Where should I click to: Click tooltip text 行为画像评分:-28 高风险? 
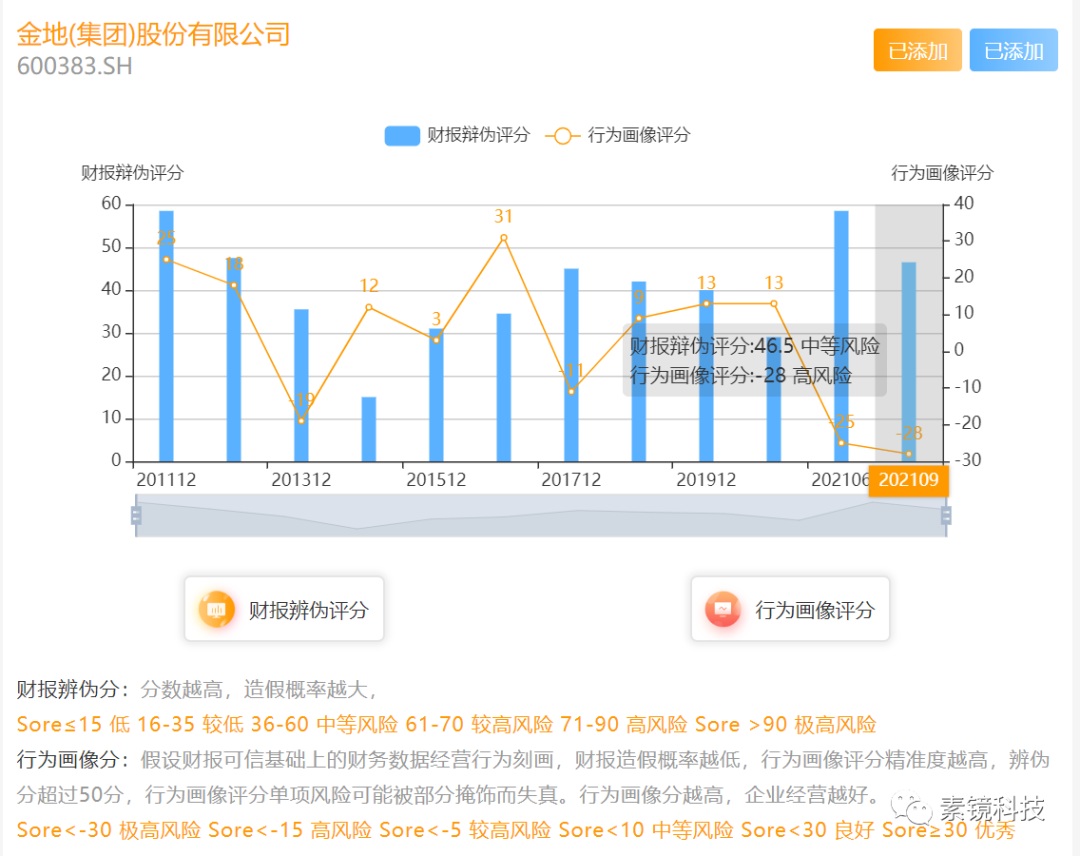pyautogui.click(x=741, y=376)
